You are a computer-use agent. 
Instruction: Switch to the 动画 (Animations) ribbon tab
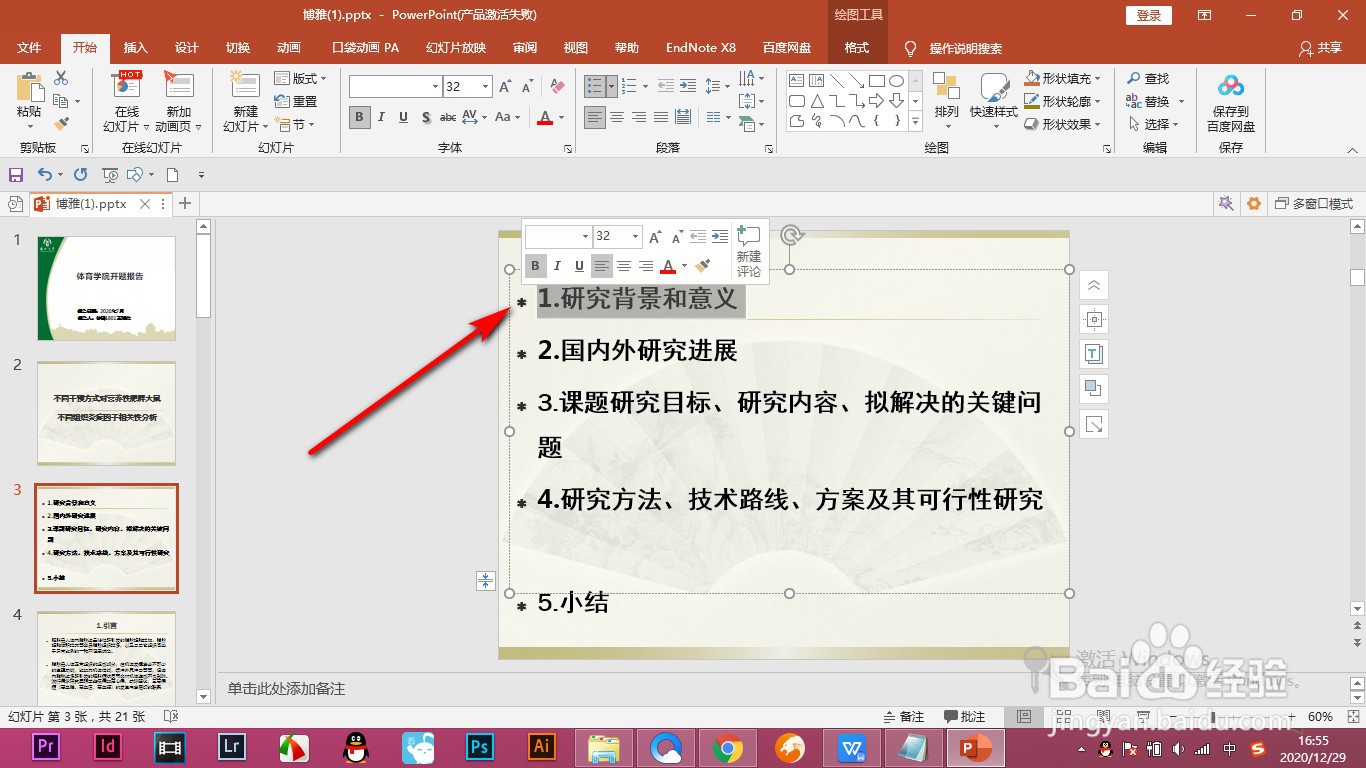(289, 47)
